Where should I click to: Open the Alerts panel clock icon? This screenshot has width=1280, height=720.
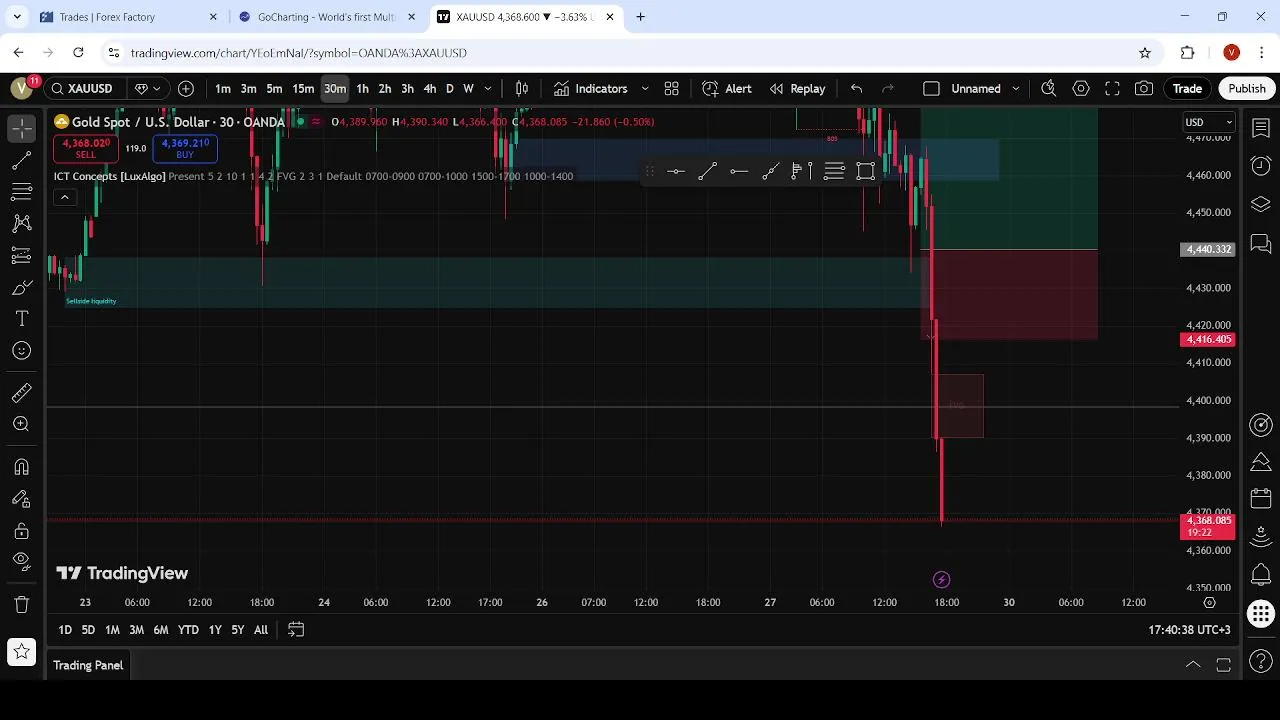[1261, 166]
